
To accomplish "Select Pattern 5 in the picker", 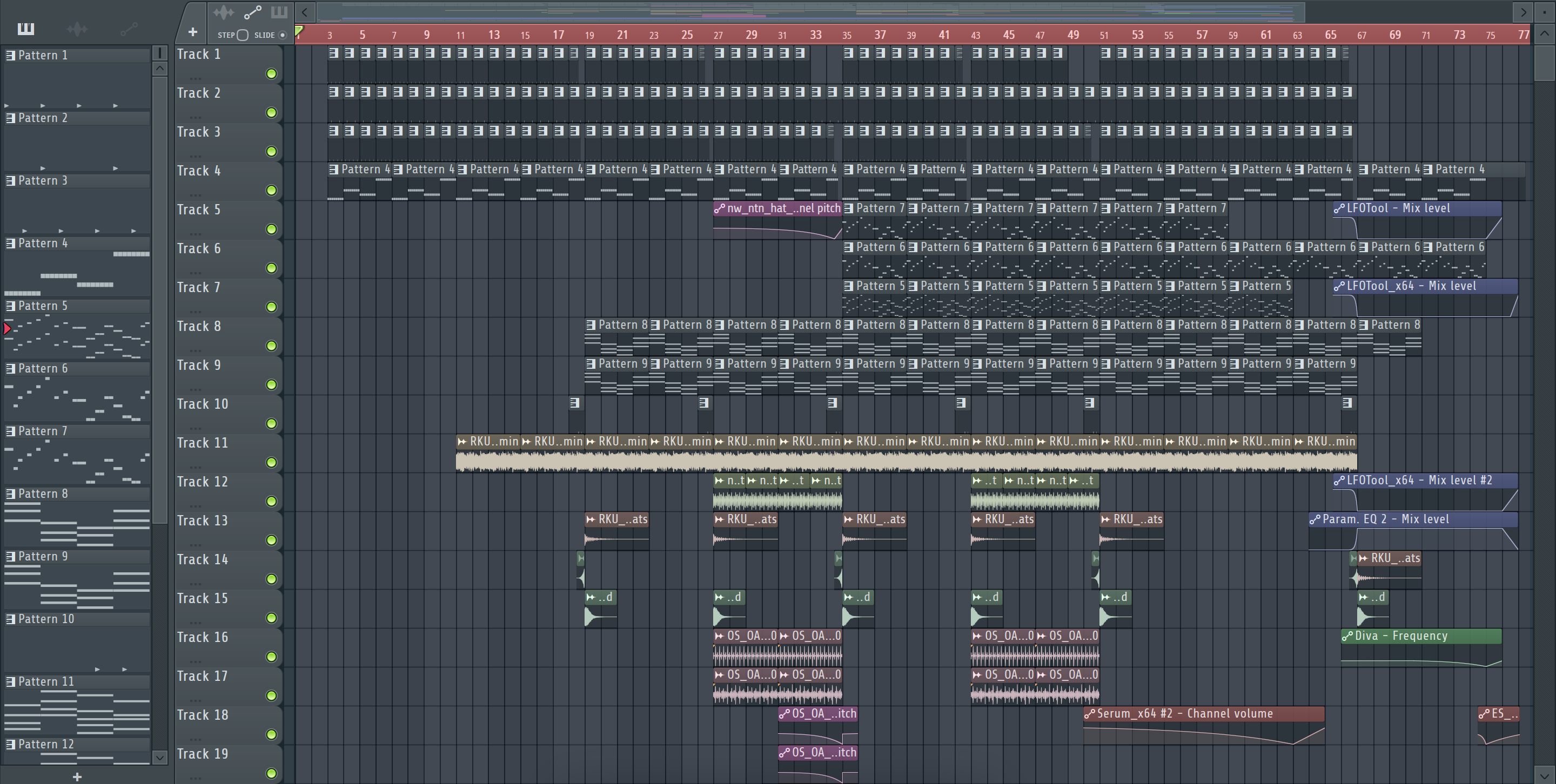I will point(43,306).
